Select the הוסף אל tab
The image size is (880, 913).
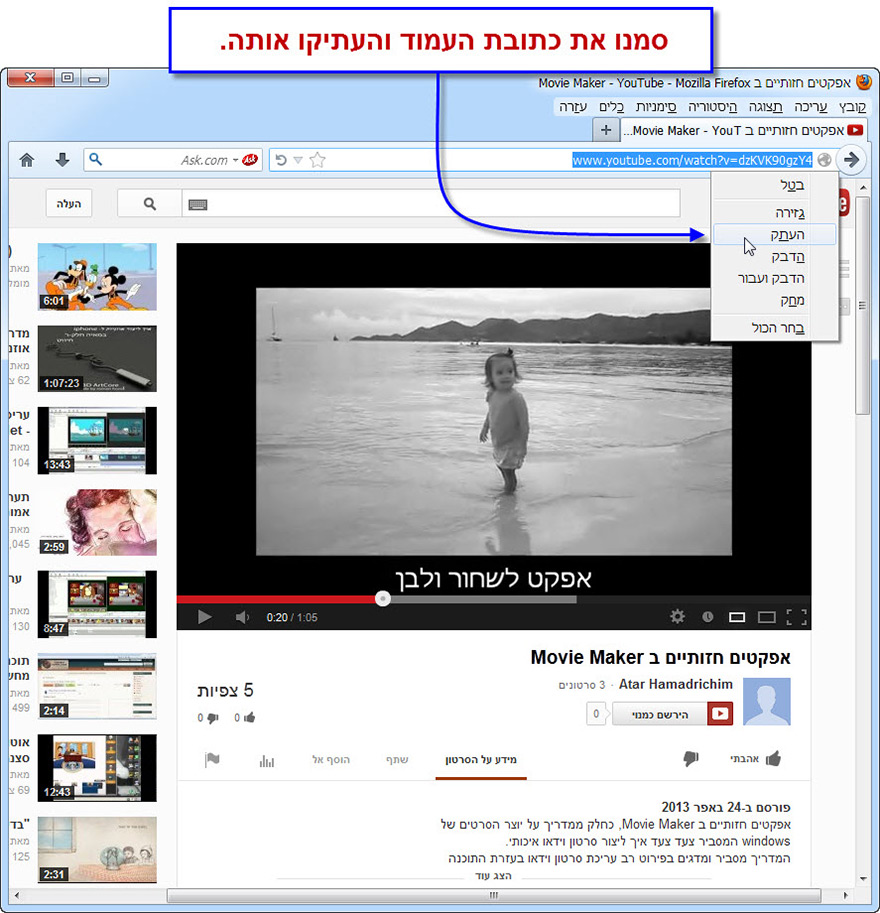pyautogui.click(x=331, y=759)
